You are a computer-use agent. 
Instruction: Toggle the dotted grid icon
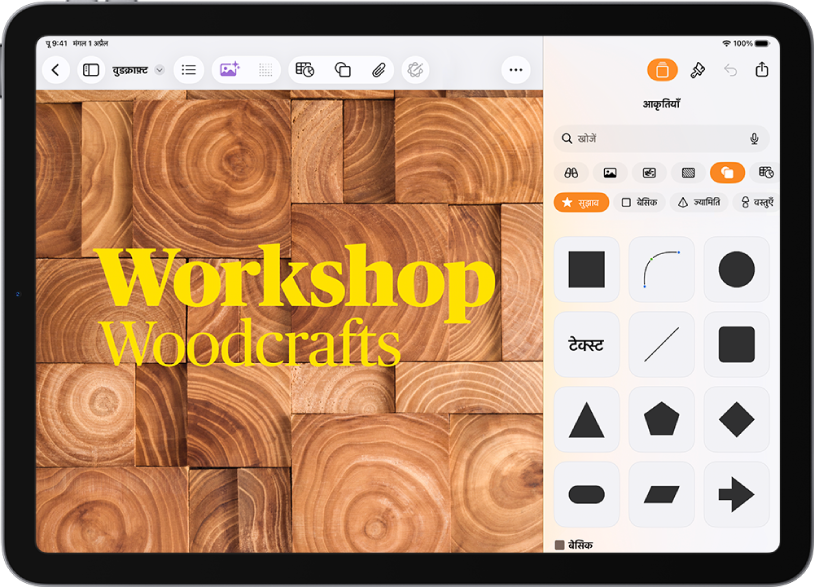(265, 70)
